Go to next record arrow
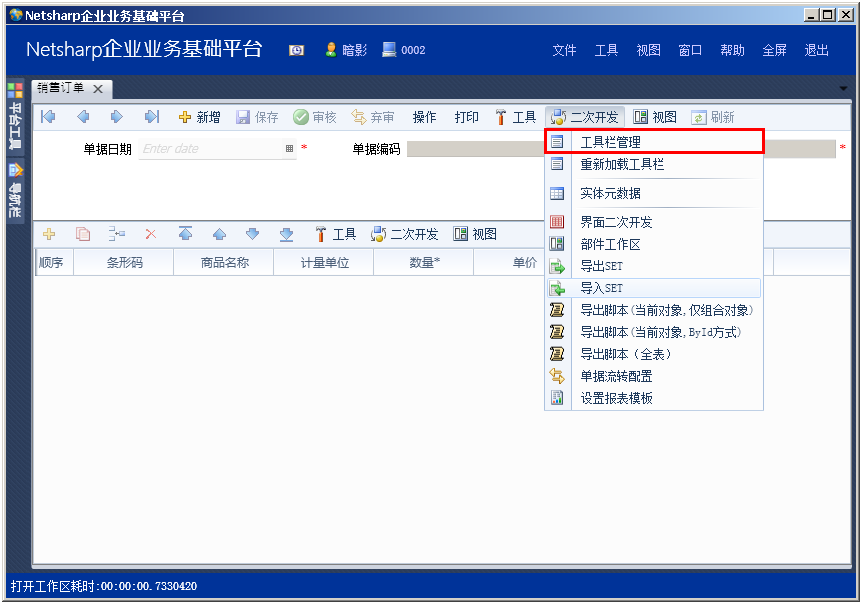 click(x=117, y=117)
